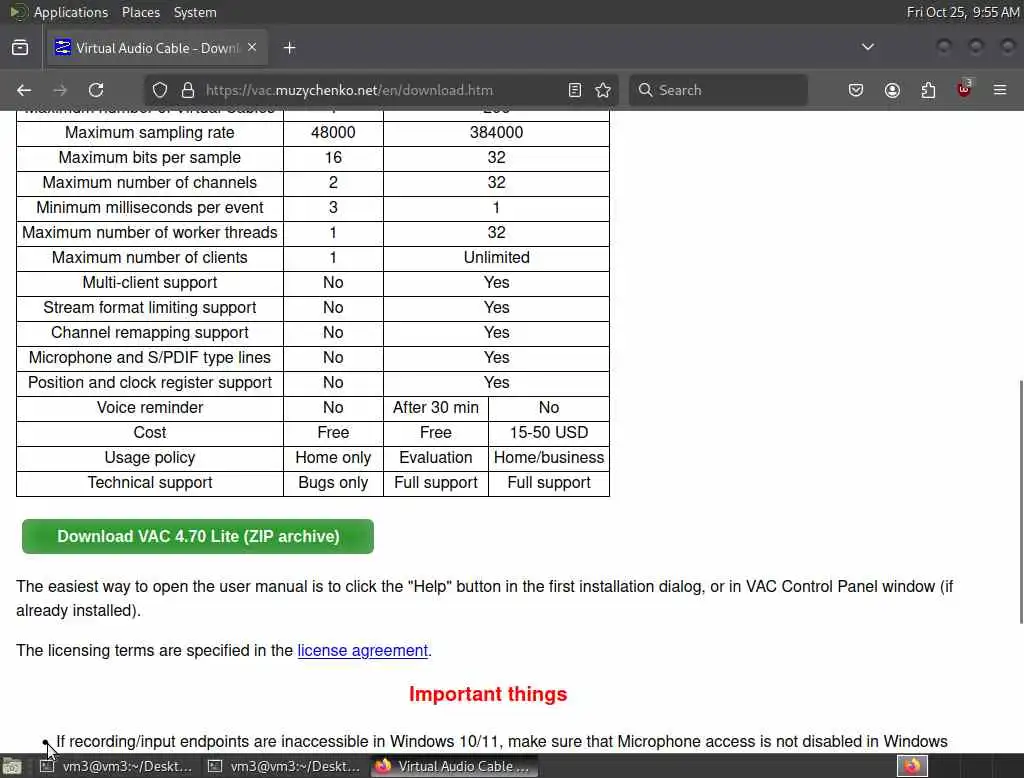
Task: Click 'Stream format limiting support' label
Action: pos(150,307)
